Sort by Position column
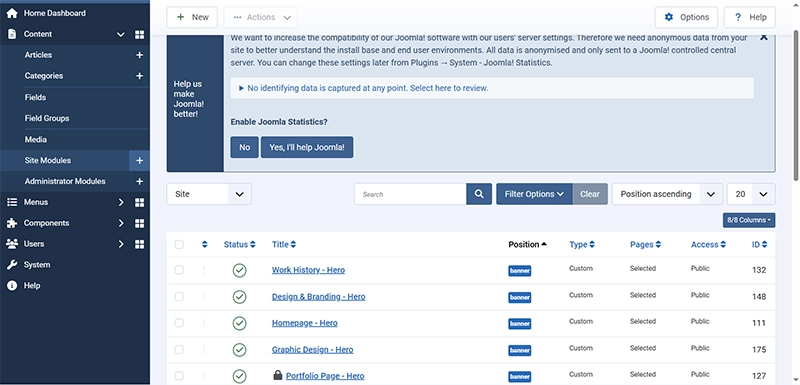800x385 pixels. pos(528,245)
